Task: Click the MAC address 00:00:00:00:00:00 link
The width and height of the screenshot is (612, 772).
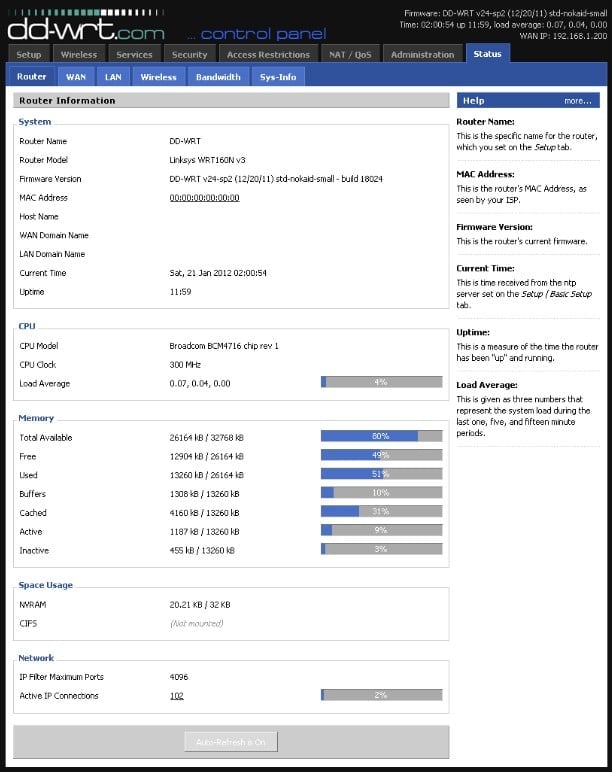Action: point(204,197)
